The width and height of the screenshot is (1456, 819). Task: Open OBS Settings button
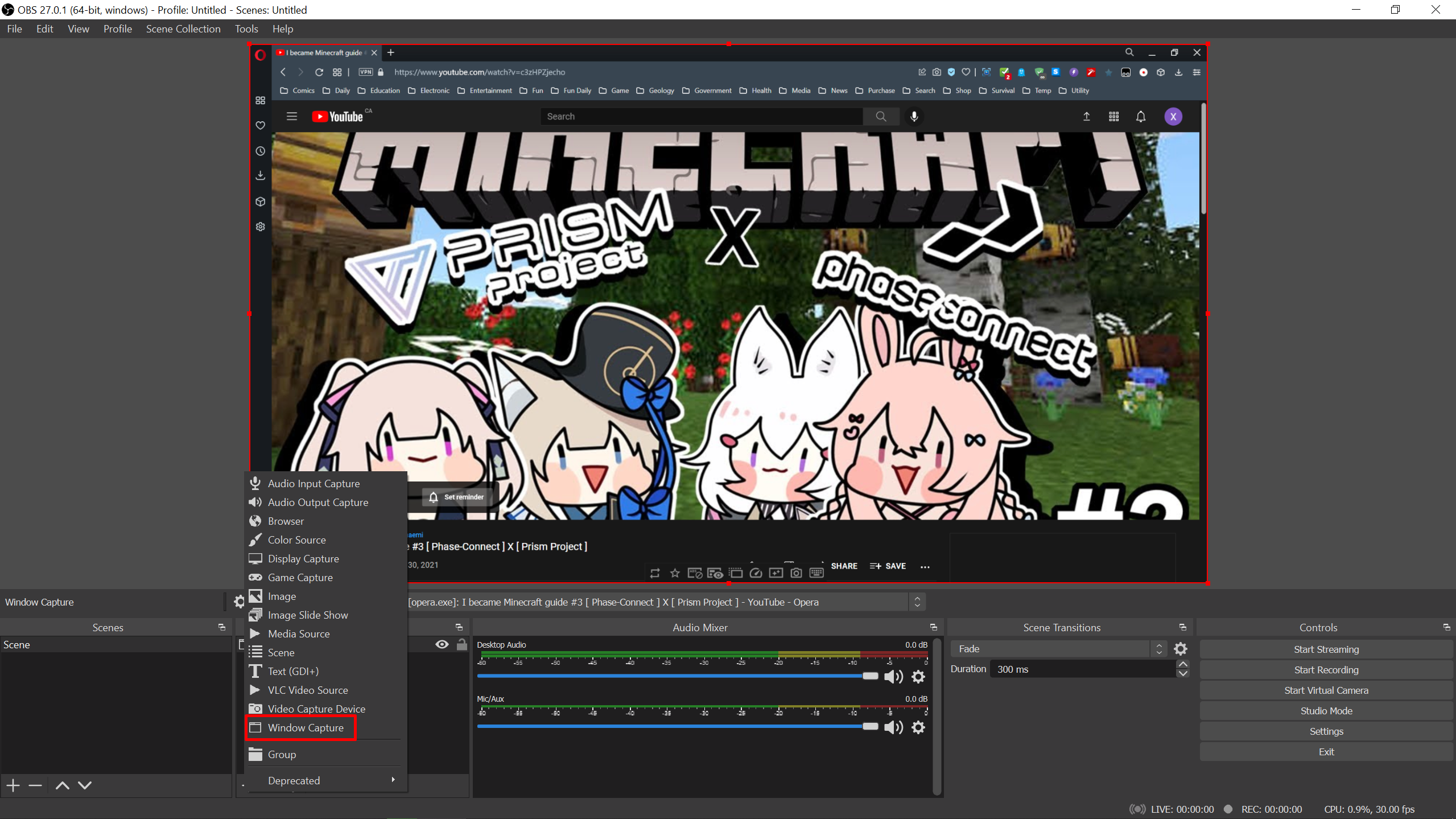[x=1326, y=731]
